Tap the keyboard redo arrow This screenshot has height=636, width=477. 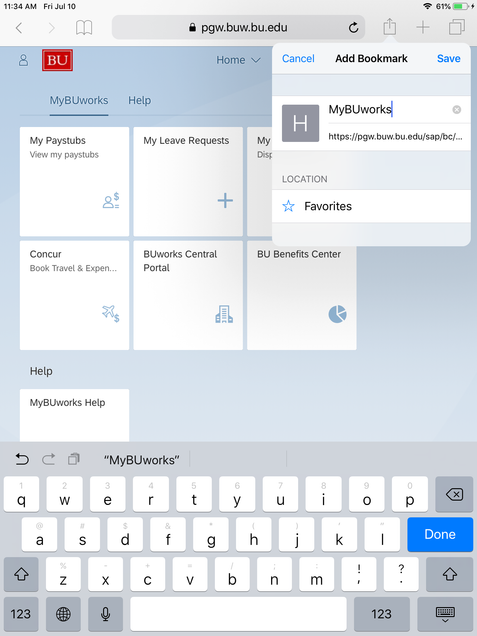pos(48,459)
